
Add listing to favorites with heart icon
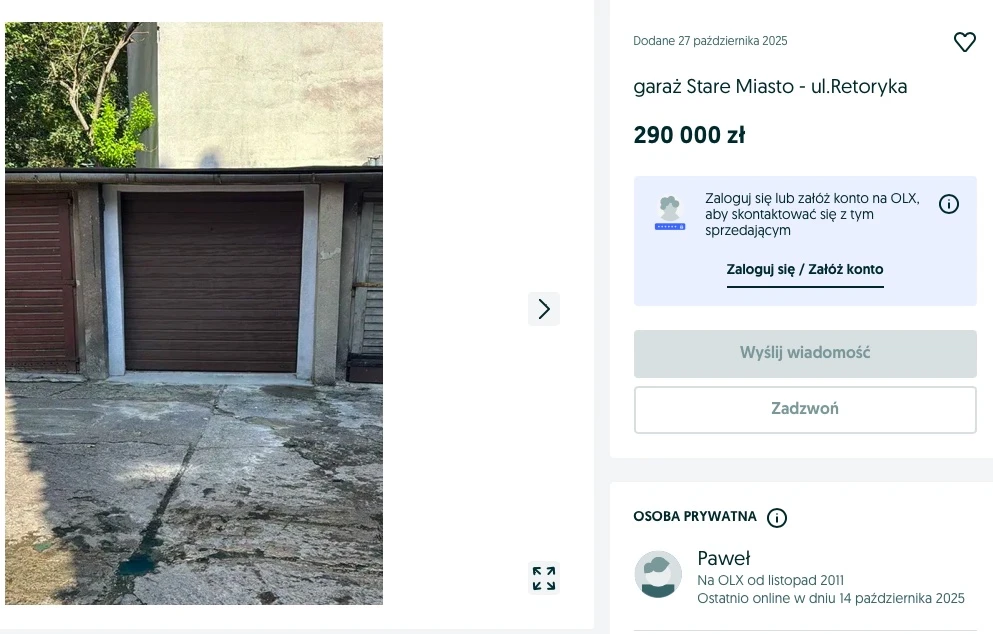click(965, 42)
